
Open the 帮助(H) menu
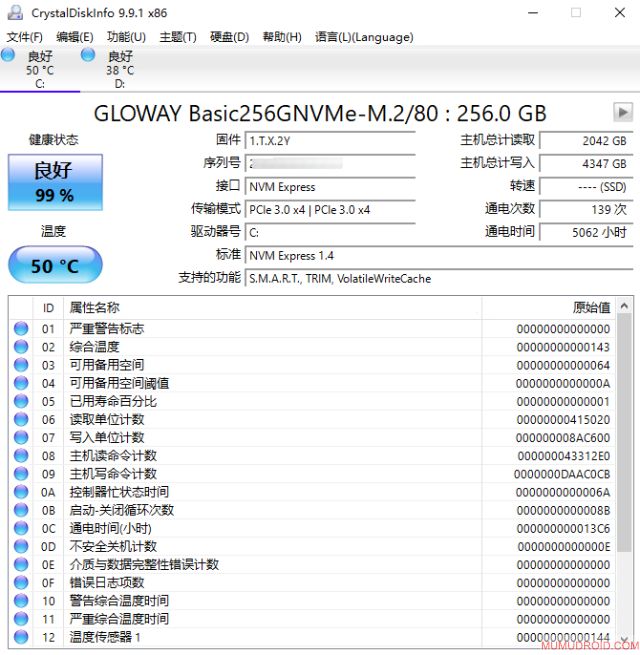[x=282, y=37]
